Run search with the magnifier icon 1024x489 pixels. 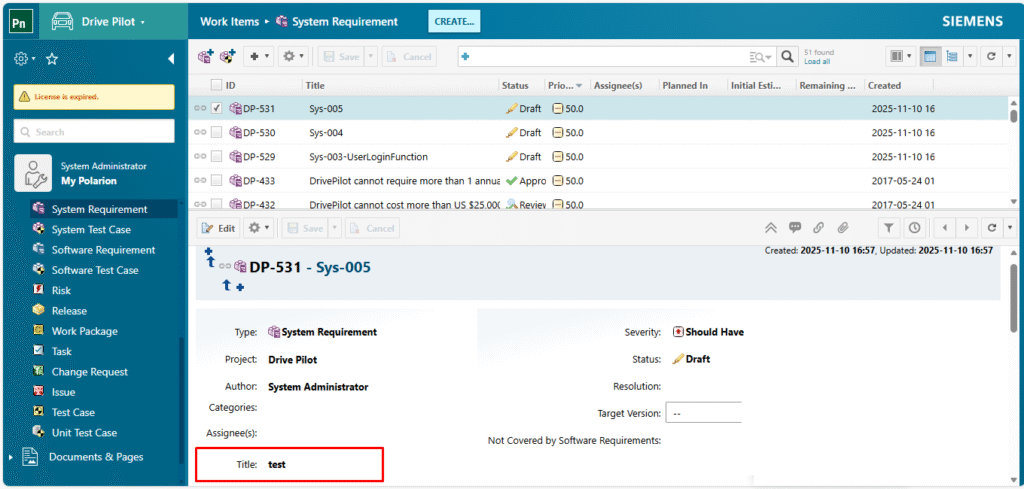click(x=788, y=57)
